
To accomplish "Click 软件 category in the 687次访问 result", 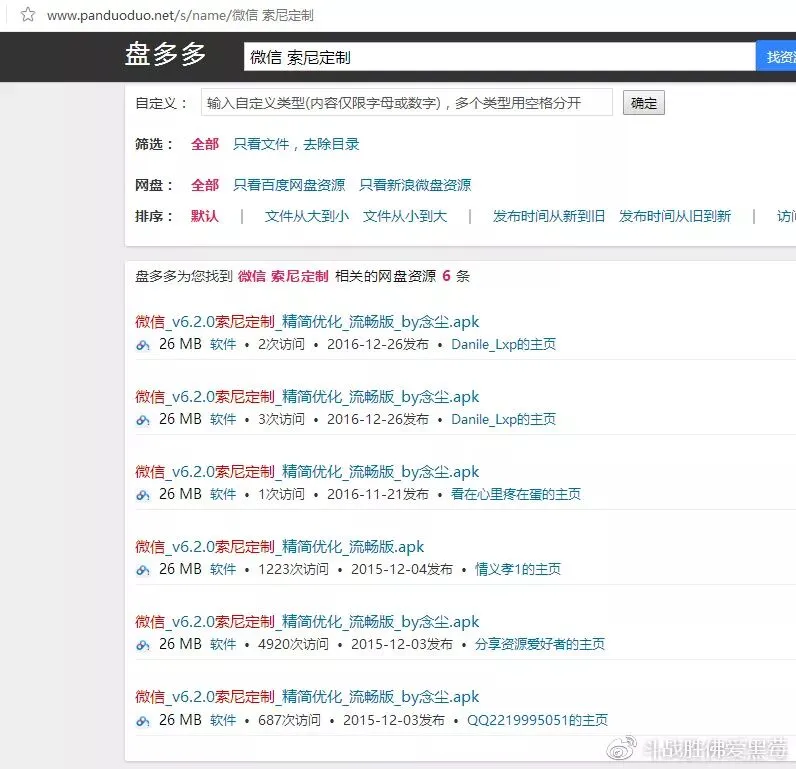I will pos(223,720).
